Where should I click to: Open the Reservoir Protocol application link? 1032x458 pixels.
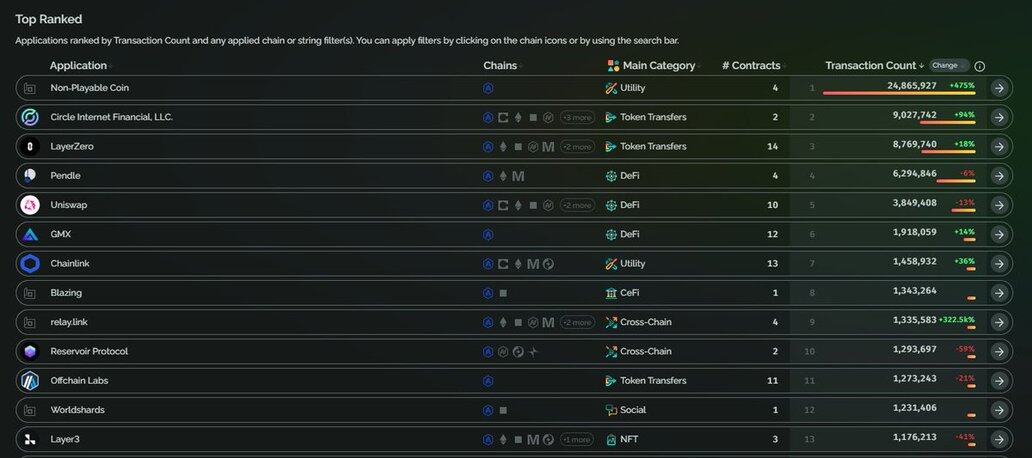[89, 351]
